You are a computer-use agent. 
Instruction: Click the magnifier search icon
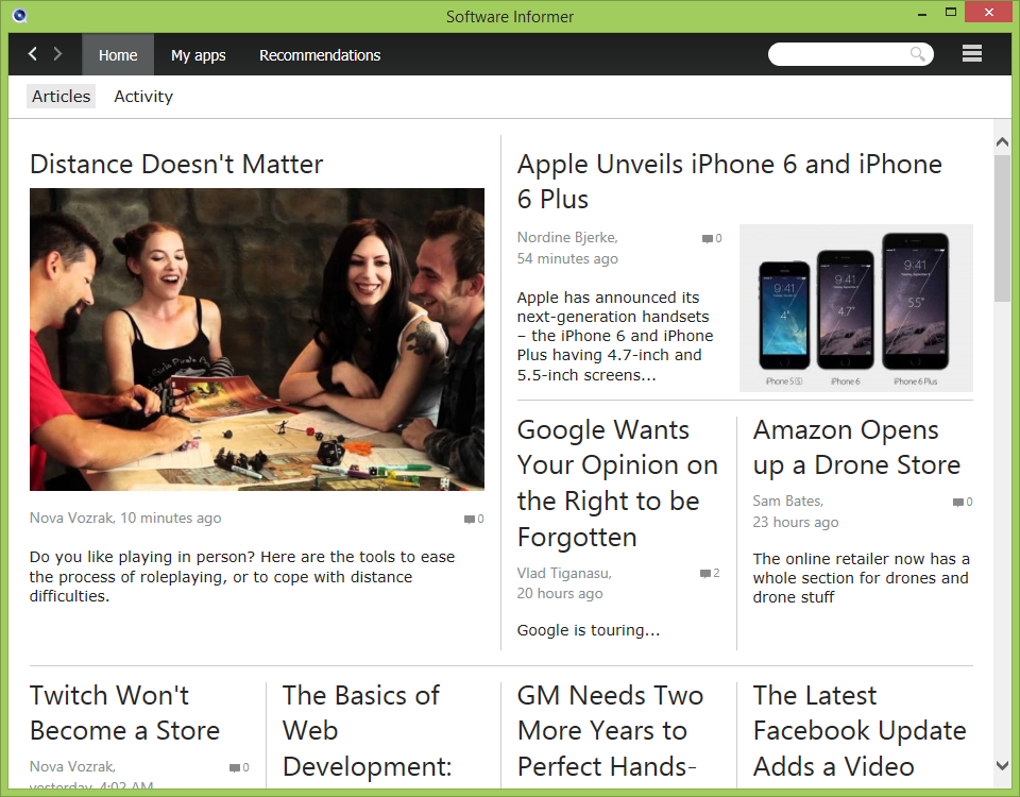[x=917, y=54]
